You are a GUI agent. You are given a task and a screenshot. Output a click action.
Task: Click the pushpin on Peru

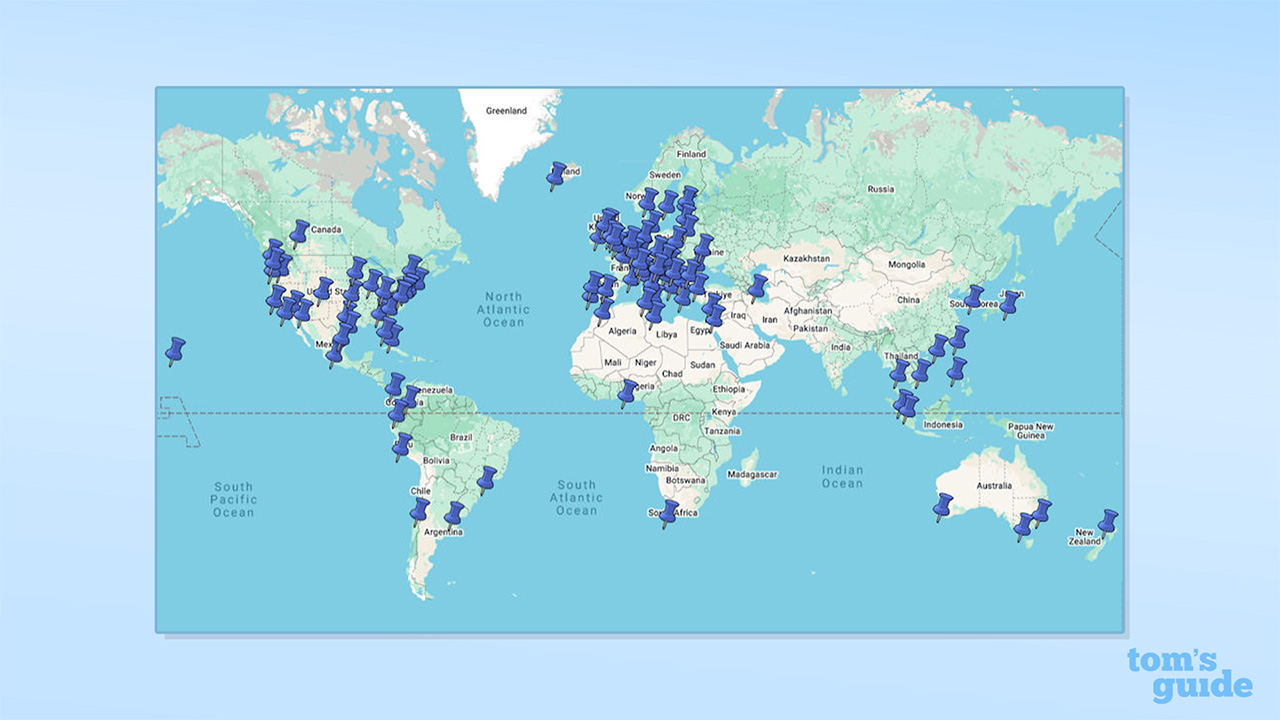(x=402, y=446)
